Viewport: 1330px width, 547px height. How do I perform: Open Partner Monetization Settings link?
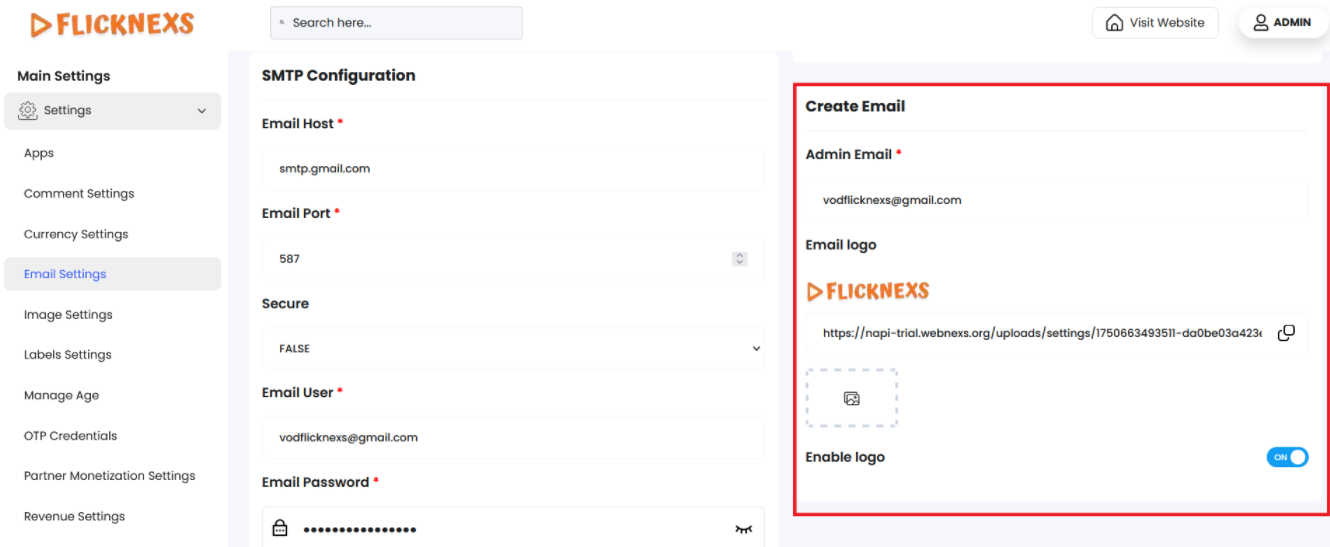pyautogui.click(x=109, y=476)
